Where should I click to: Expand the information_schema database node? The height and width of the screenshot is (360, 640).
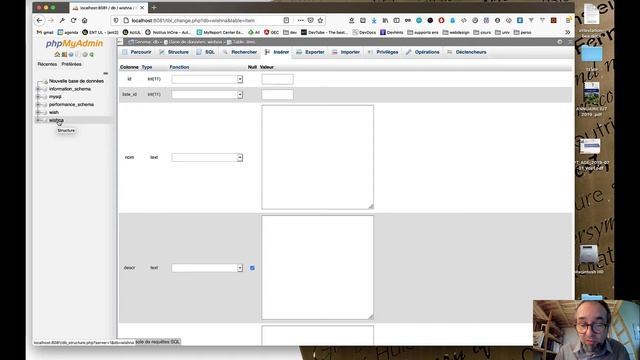pos(38,89)
